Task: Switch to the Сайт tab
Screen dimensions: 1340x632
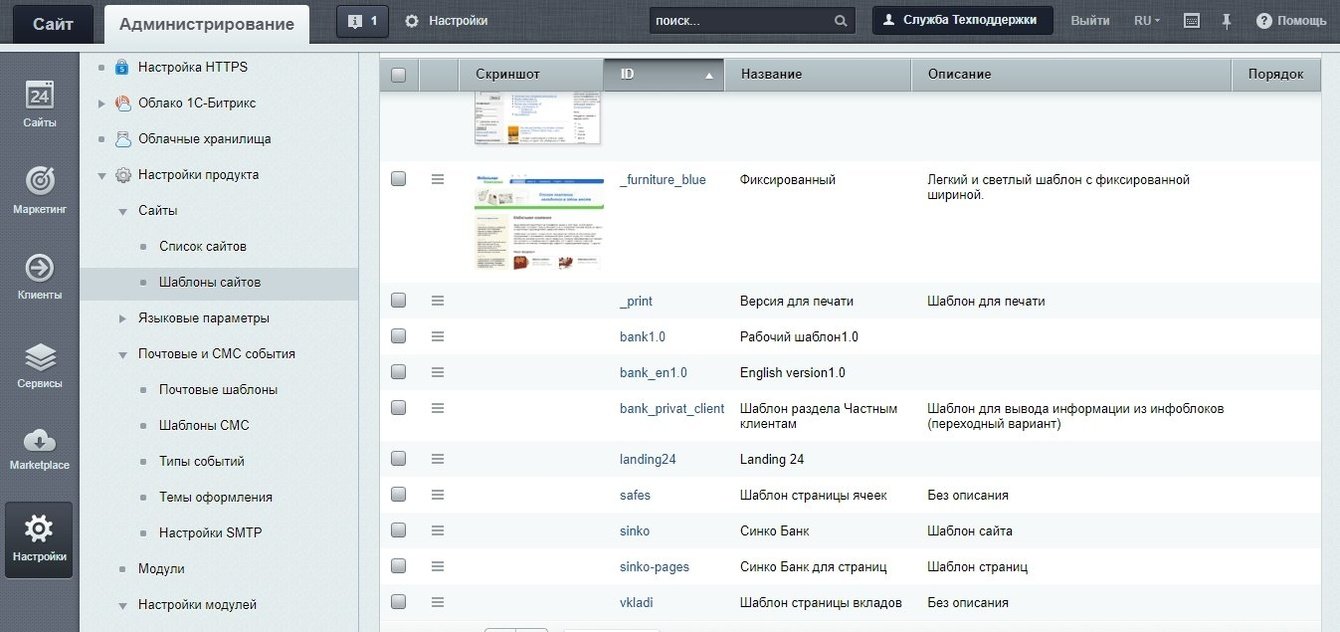Action: 53,24
